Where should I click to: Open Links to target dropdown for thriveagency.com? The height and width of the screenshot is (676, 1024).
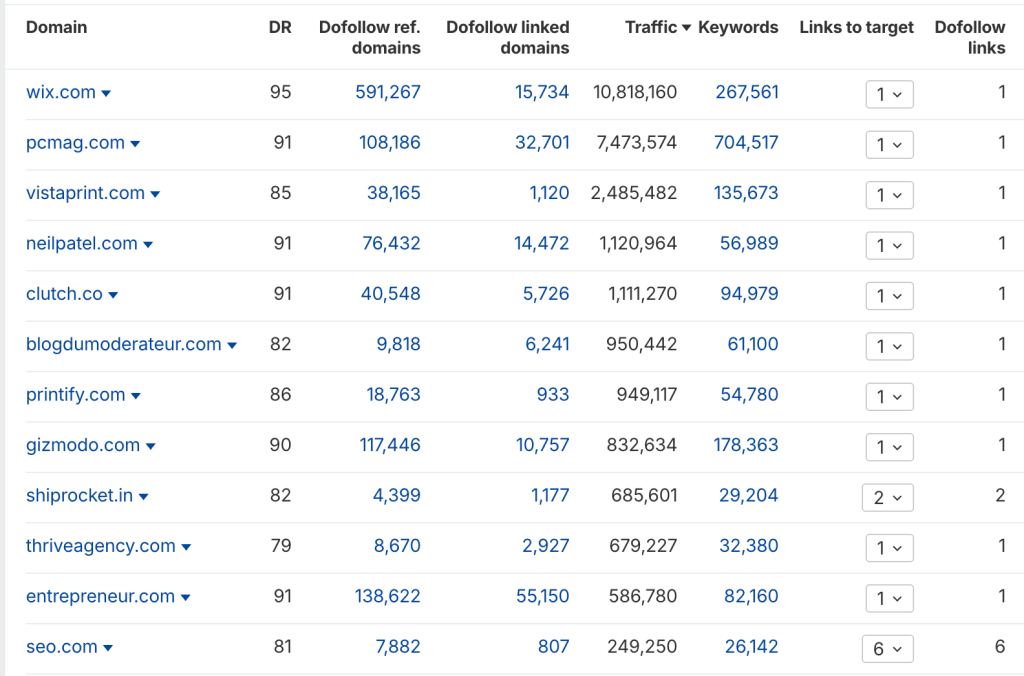coord(889,547)
